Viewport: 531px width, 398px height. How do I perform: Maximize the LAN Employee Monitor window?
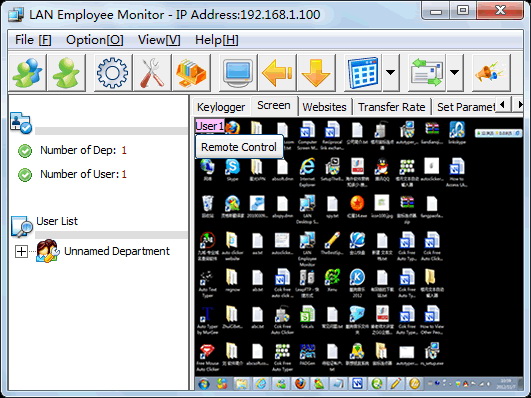pyautogui.click(x=463, y=11)
